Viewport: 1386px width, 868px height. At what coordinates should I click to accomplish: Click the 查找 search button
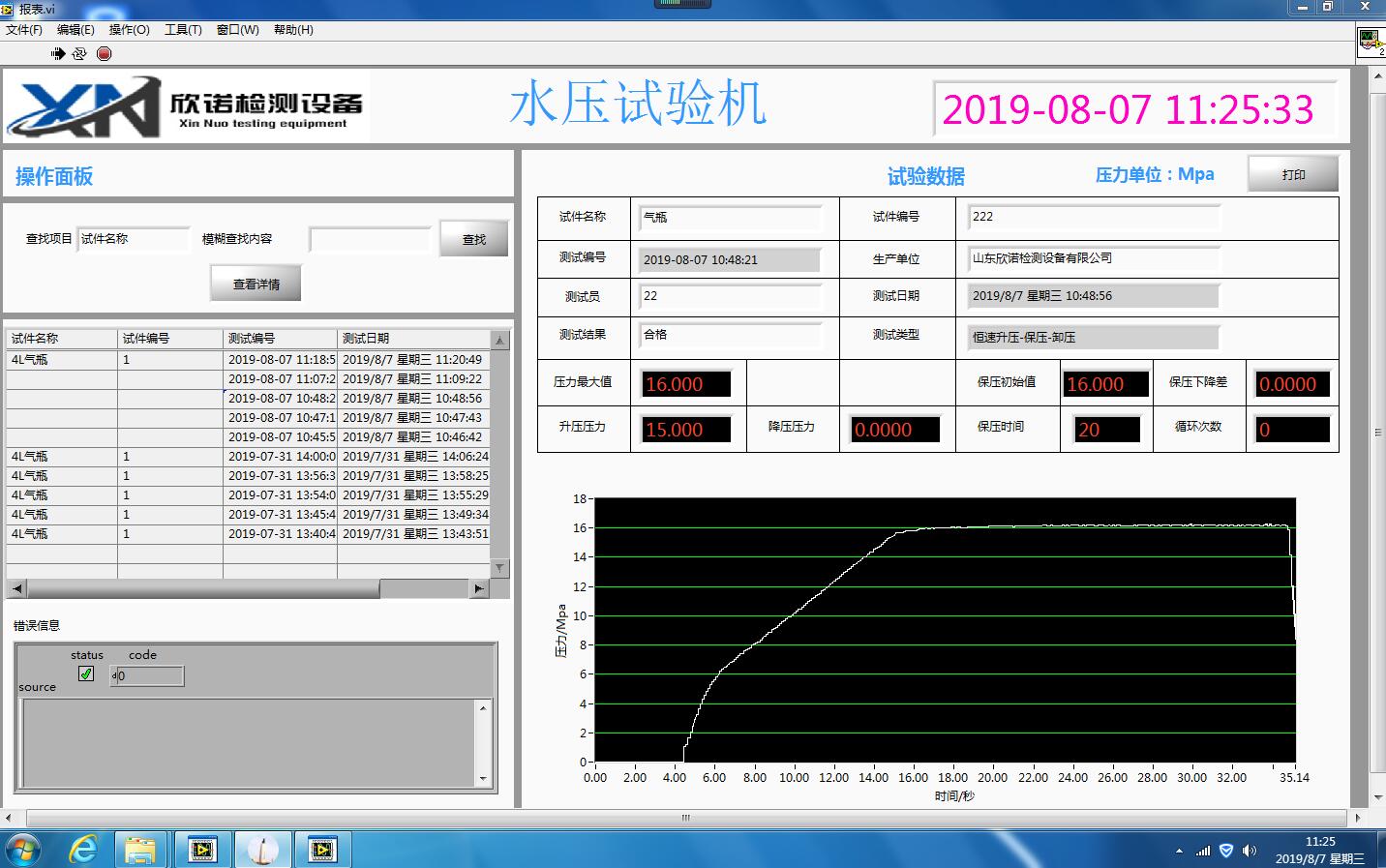[473, 239]
